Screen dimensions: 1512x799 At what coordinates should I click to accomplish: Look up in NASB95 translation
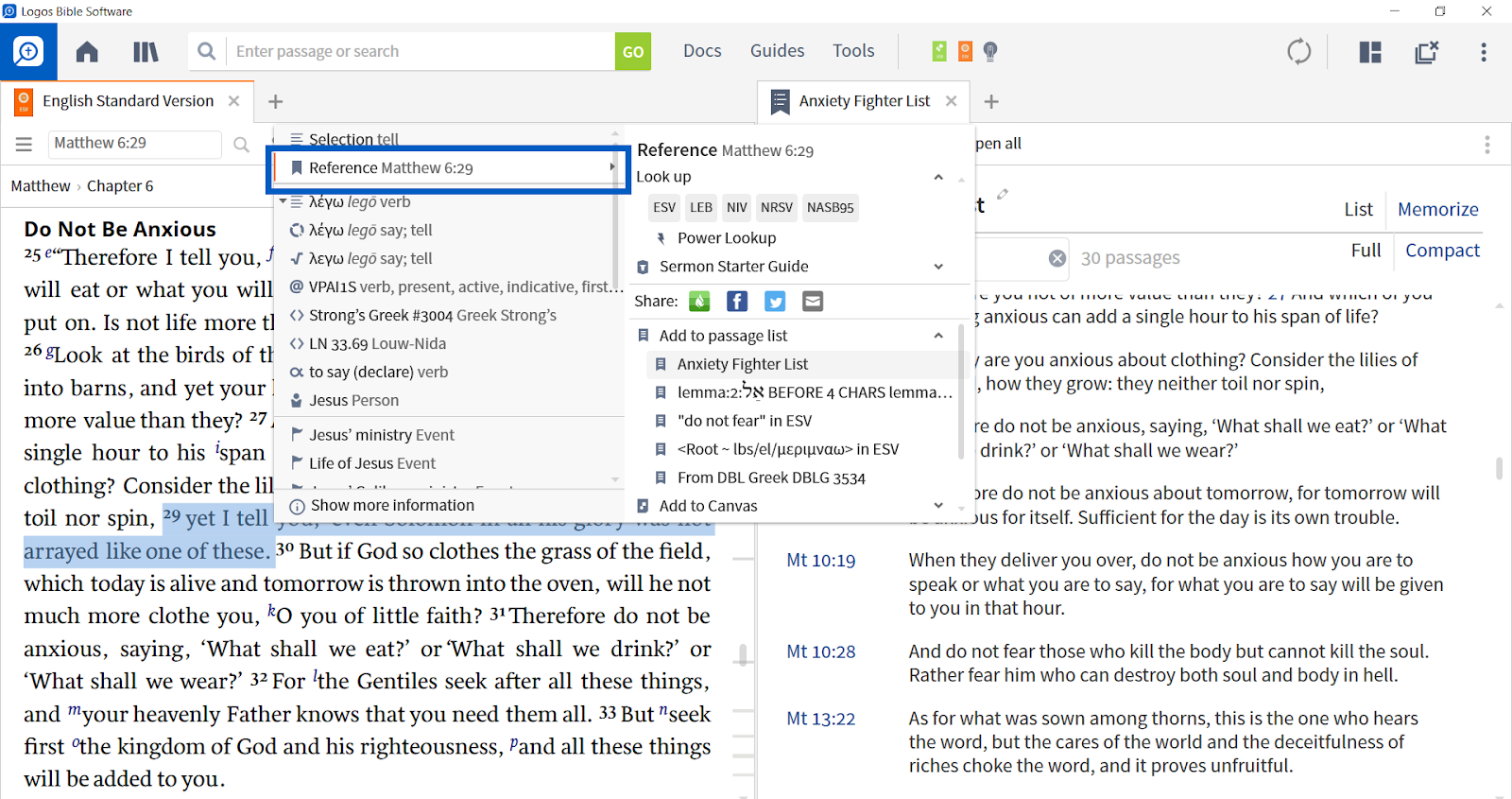831,207
